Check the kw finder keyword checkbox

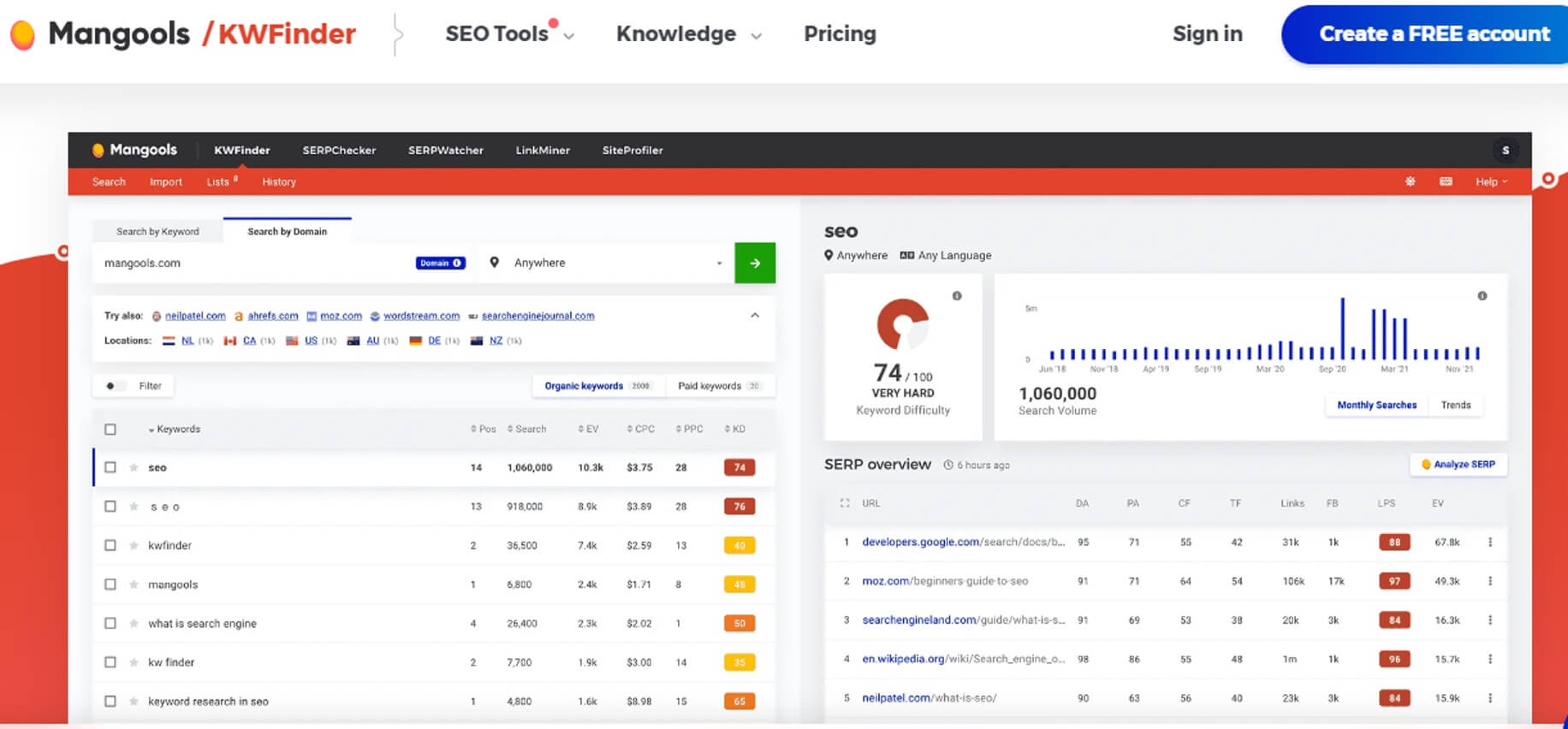coord(110,662)
